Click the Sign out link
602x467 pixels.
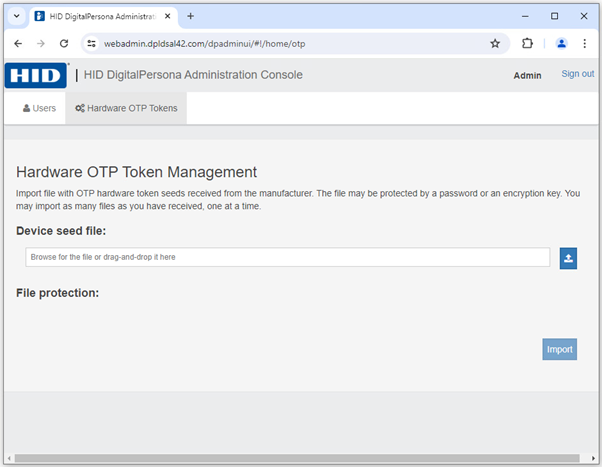(577, 74)
